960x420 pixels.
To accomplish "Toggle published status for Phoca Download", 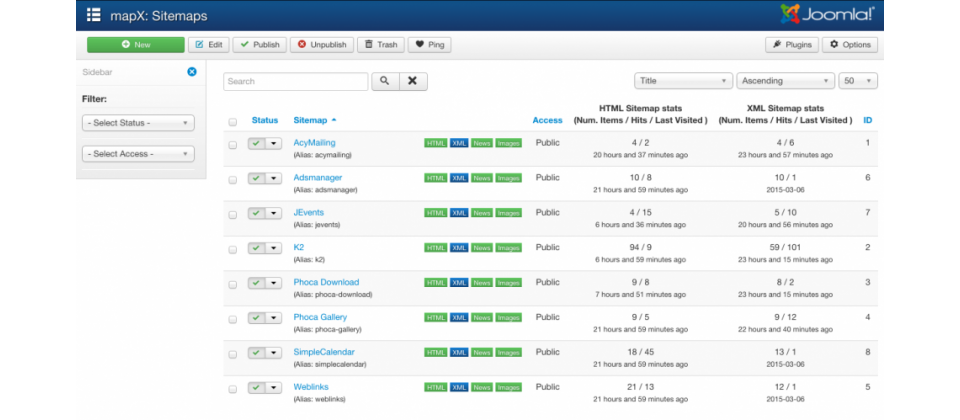I will [256, 283].
